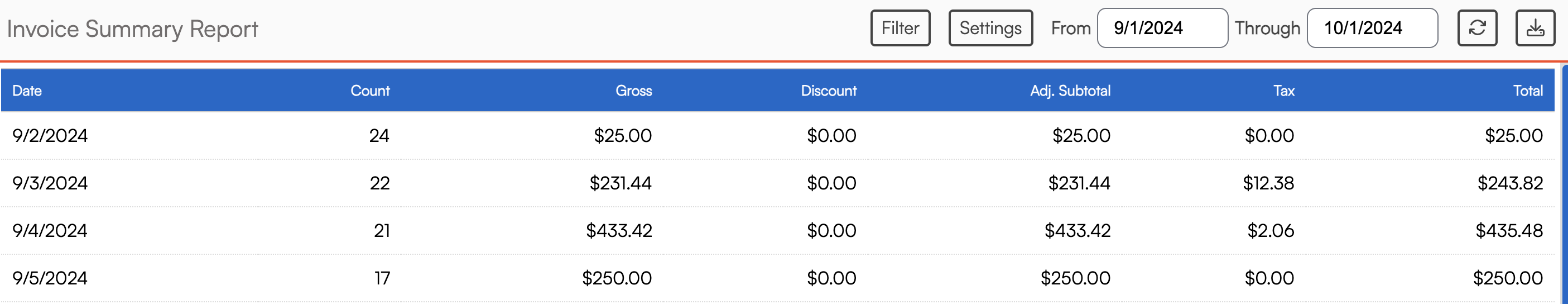This screenshot has height=304, width=1568.
Task: Sort by the Tax column header
Action: coord(1283,91)
